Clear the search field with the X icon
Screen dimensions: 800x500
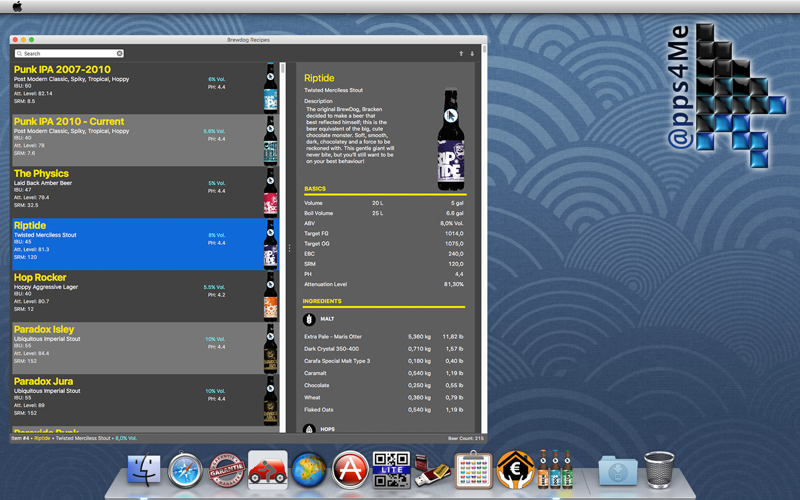(x=119, y=54)
